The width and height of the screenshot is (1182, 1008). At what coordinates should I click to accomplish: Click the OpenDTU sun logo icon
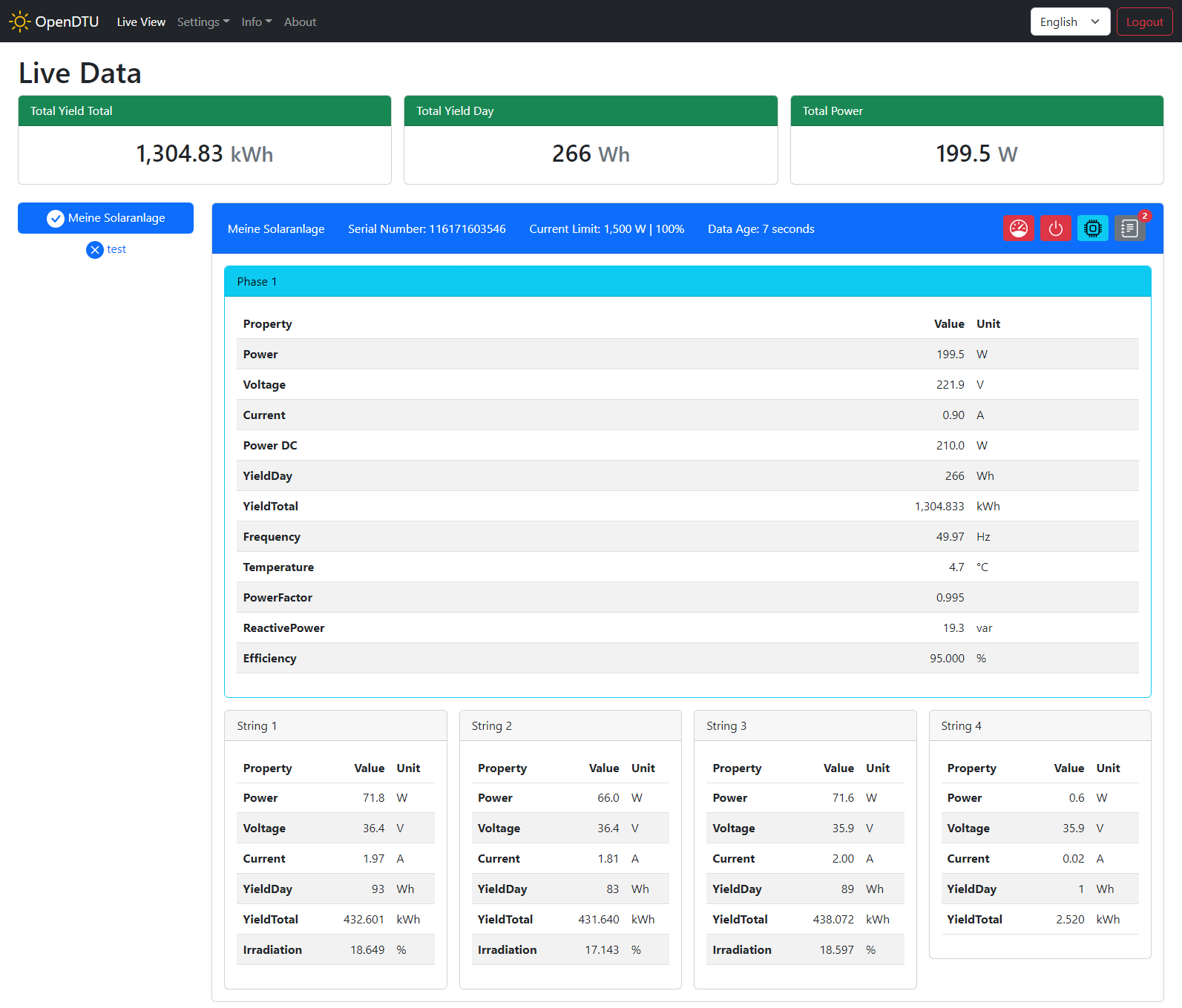pos(19,22)
